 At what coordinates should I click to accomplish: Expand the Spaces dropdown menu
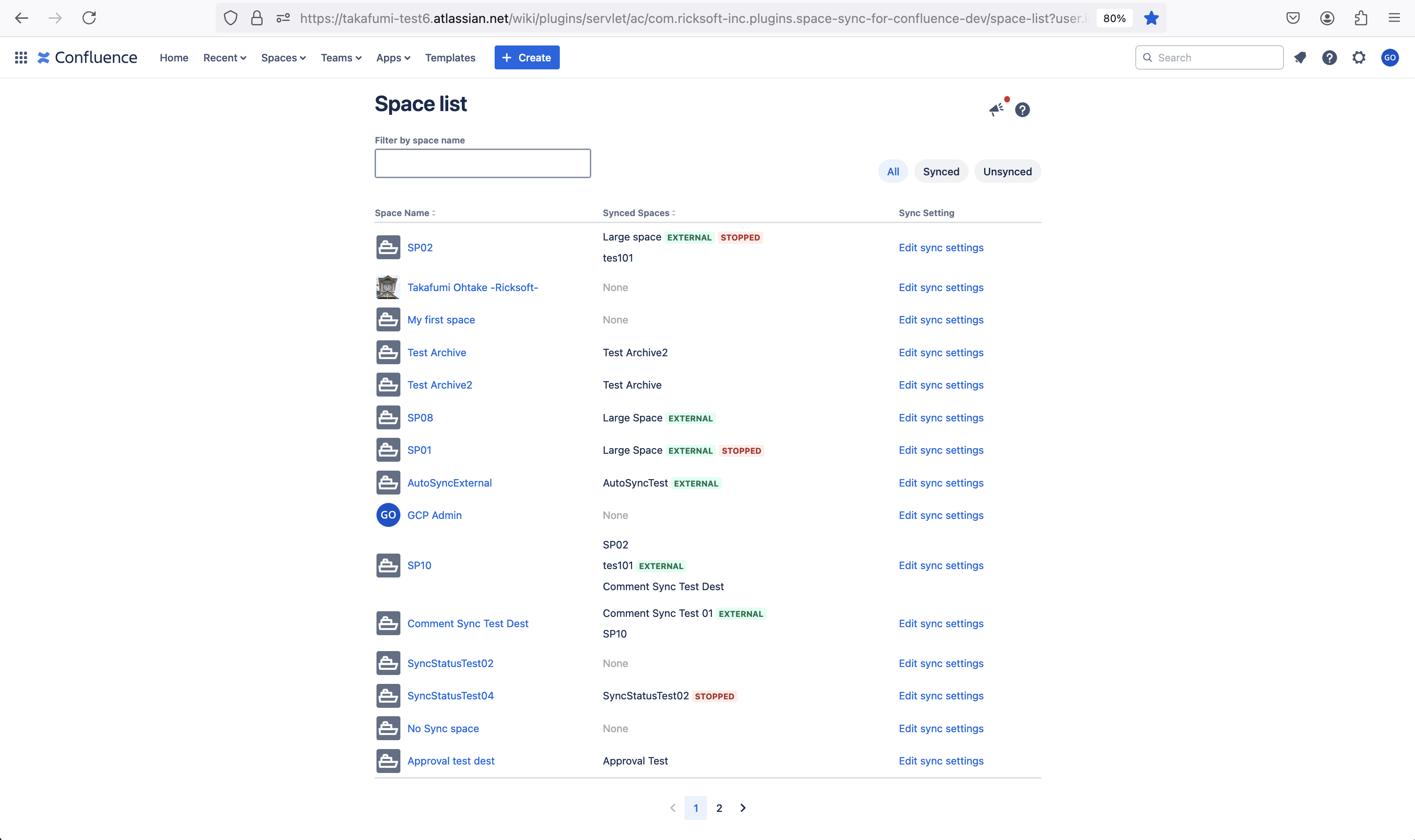point(283,57)
